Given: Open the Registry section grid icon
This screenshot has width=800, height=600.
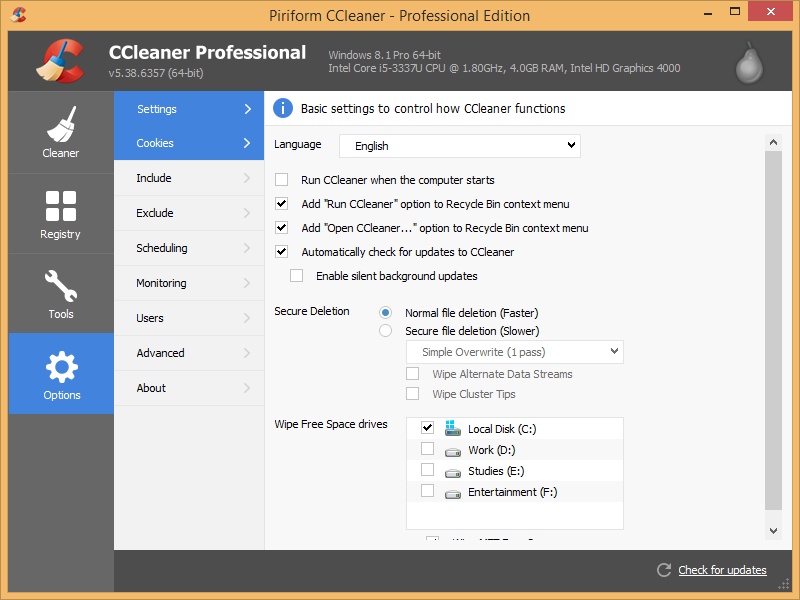Looking at the screenshot, I should 61,206.
